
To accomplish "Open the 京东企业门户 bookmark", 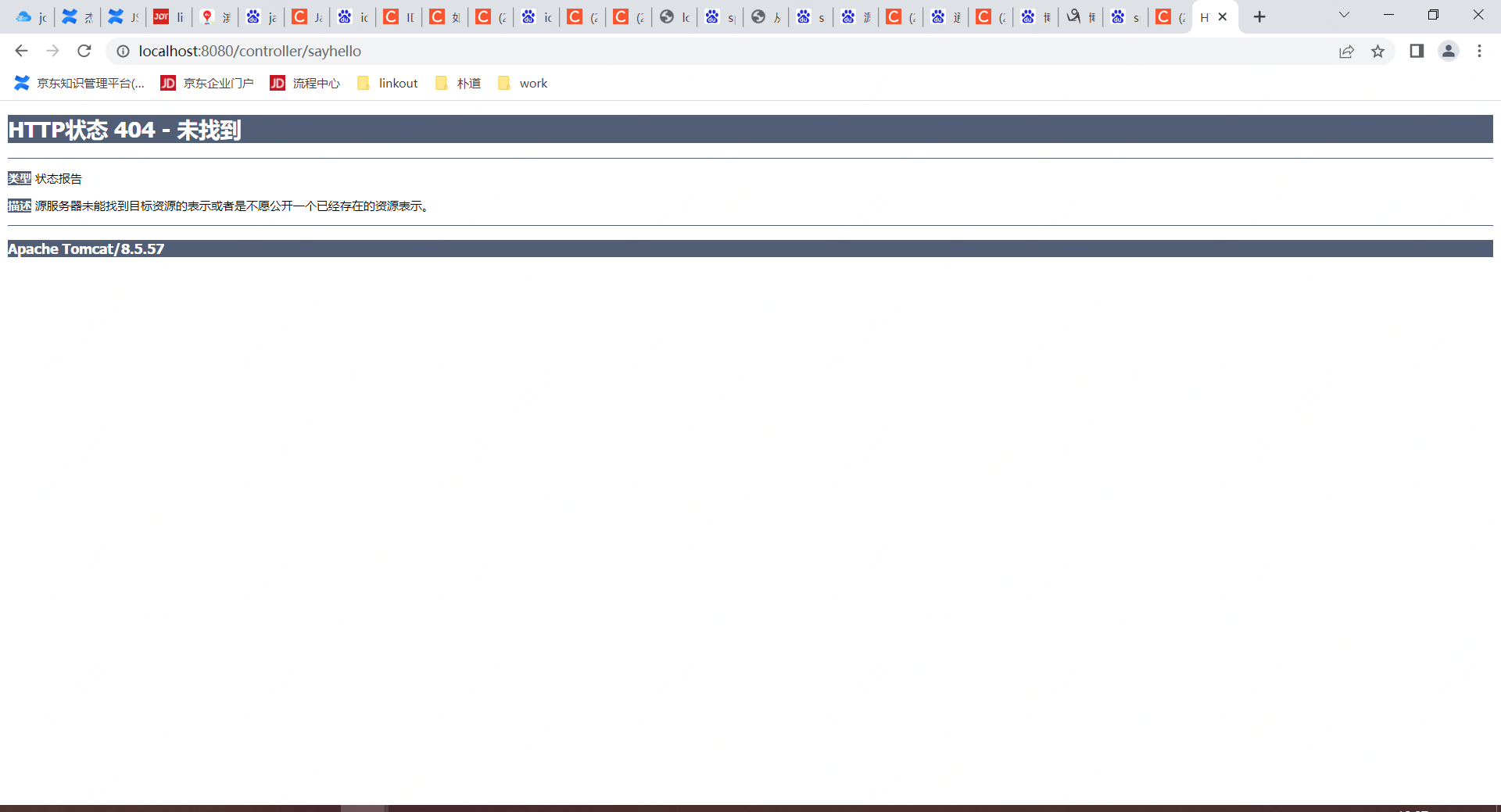I will [x=207, y=83].
